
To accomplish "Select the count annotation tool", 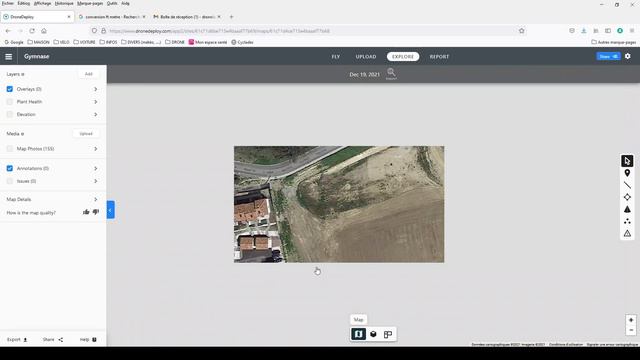I will click(x=627, y=221).
